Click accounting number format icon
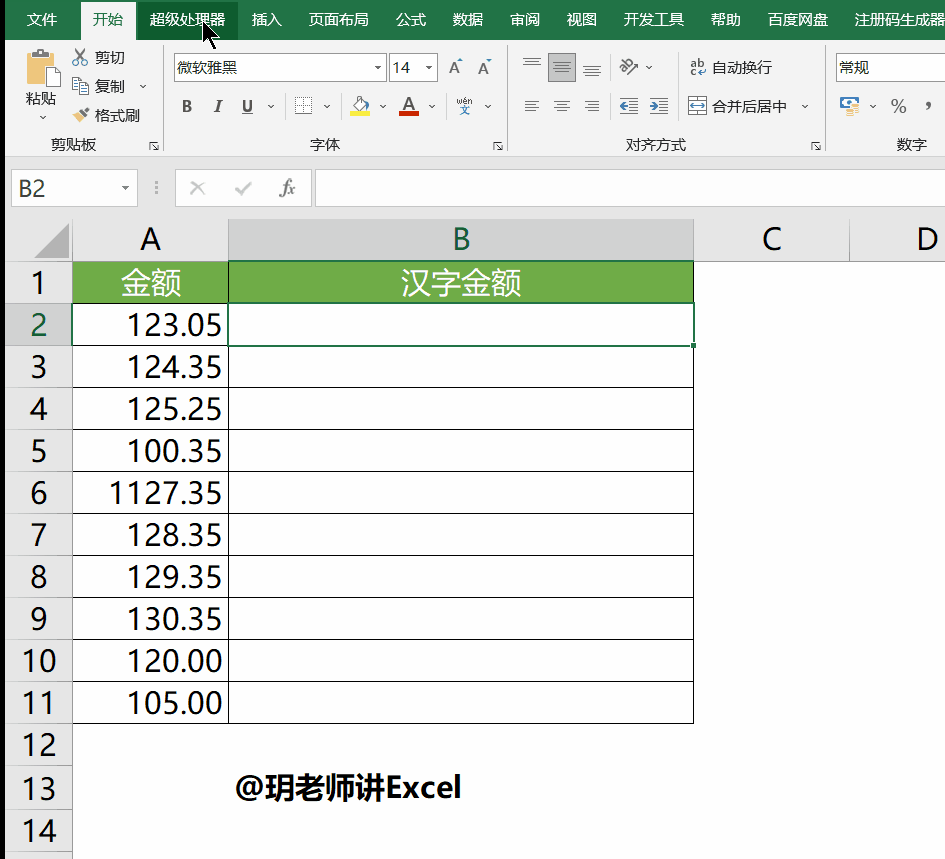Screen dimensions: 945x859 (x=850, y=107)
